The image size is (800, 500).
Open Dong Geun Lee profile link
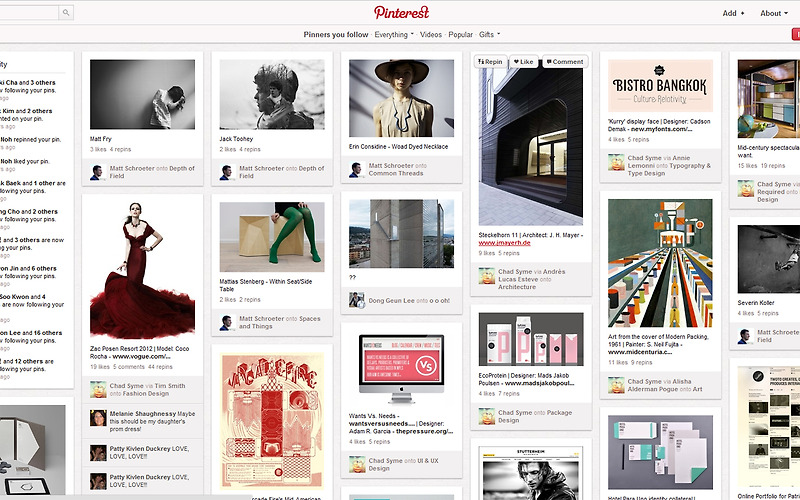click(x=391, y=301)
